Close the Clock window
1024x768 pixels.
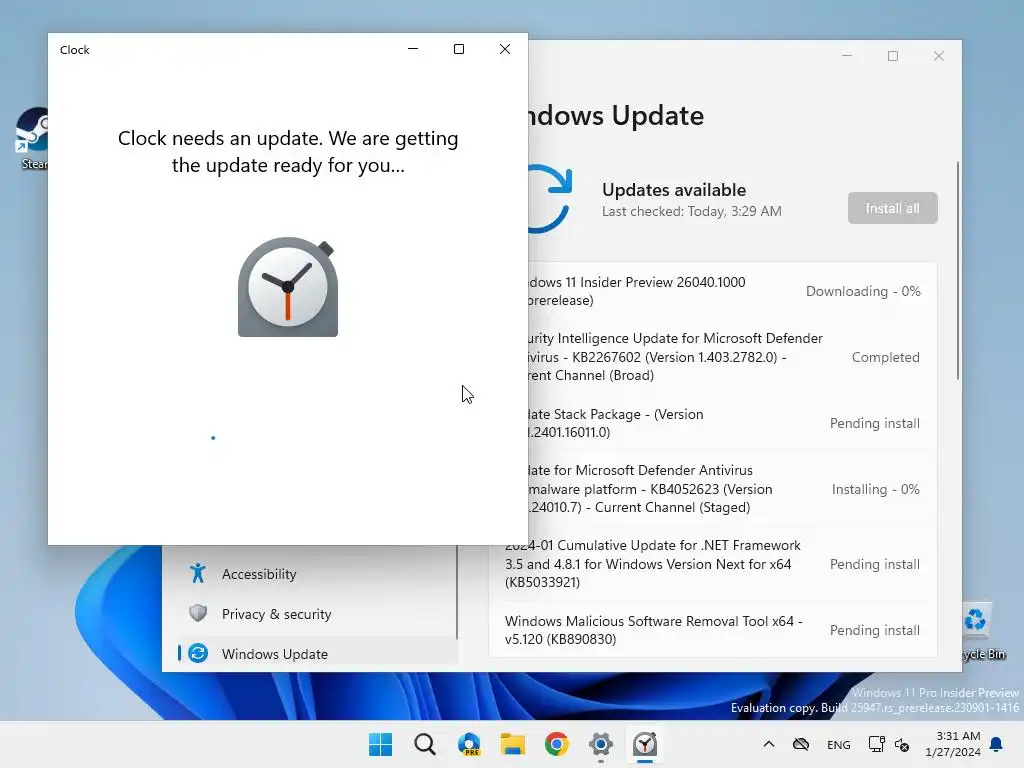click(x=505, y=49)
